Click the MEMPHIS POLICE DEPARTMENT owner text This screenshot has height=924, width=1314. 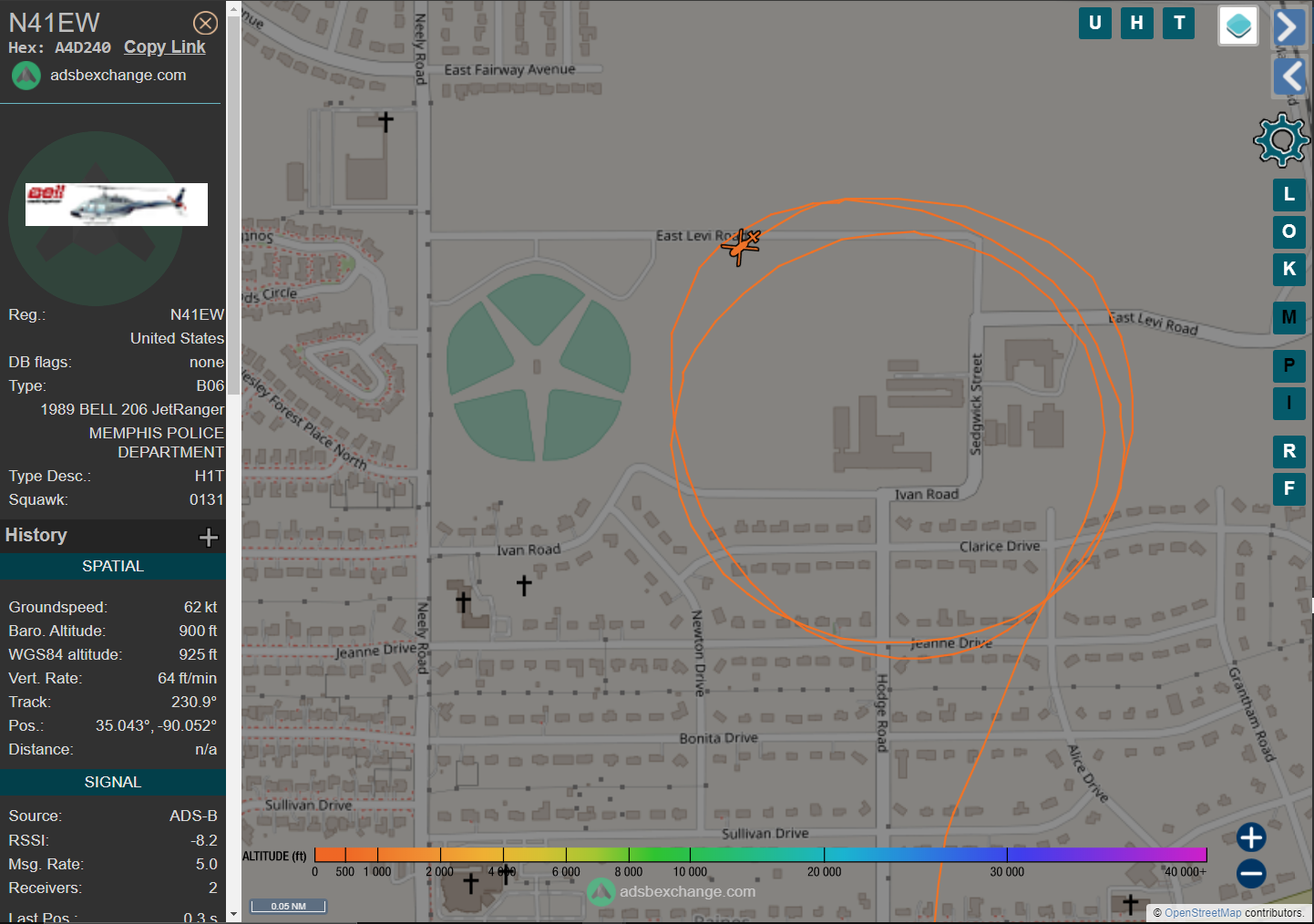156,443
